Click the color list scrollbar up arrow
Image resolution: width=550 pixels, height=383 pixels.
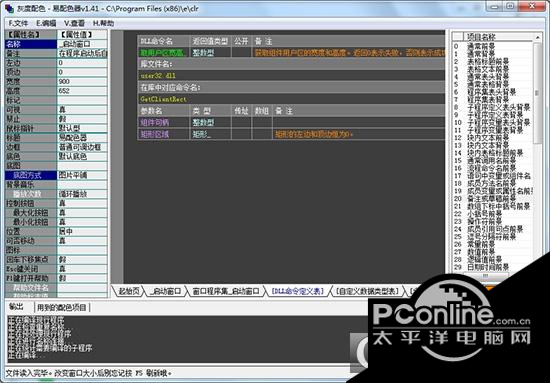click(538, 37)
